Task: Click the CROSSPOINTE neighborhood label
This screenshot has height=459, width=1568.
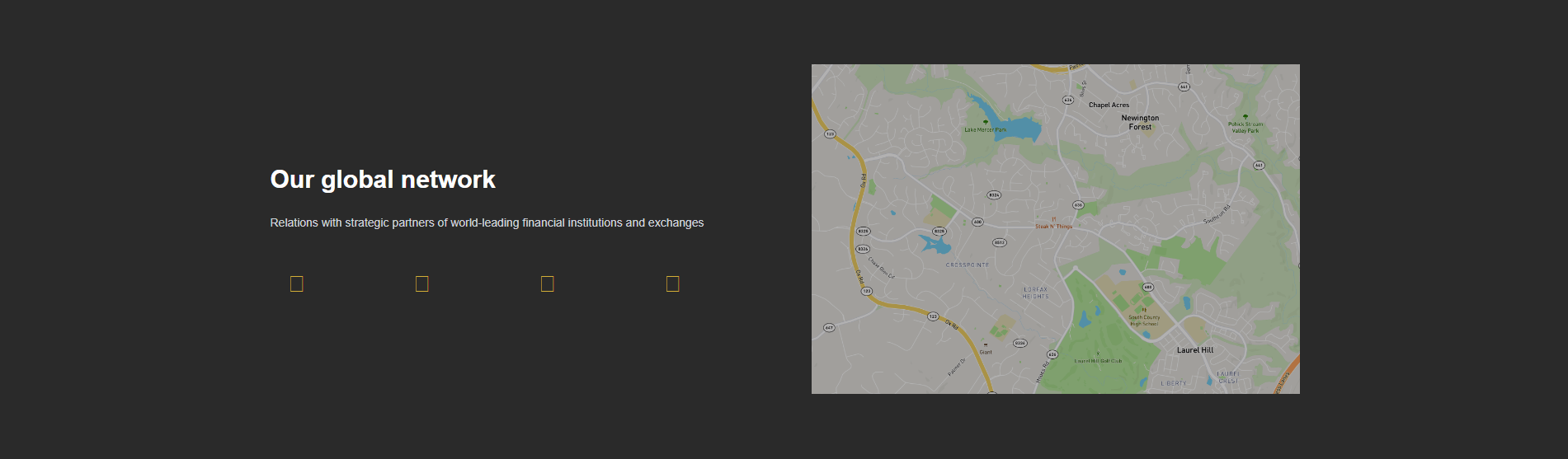Action: click(x=967, y=265)
